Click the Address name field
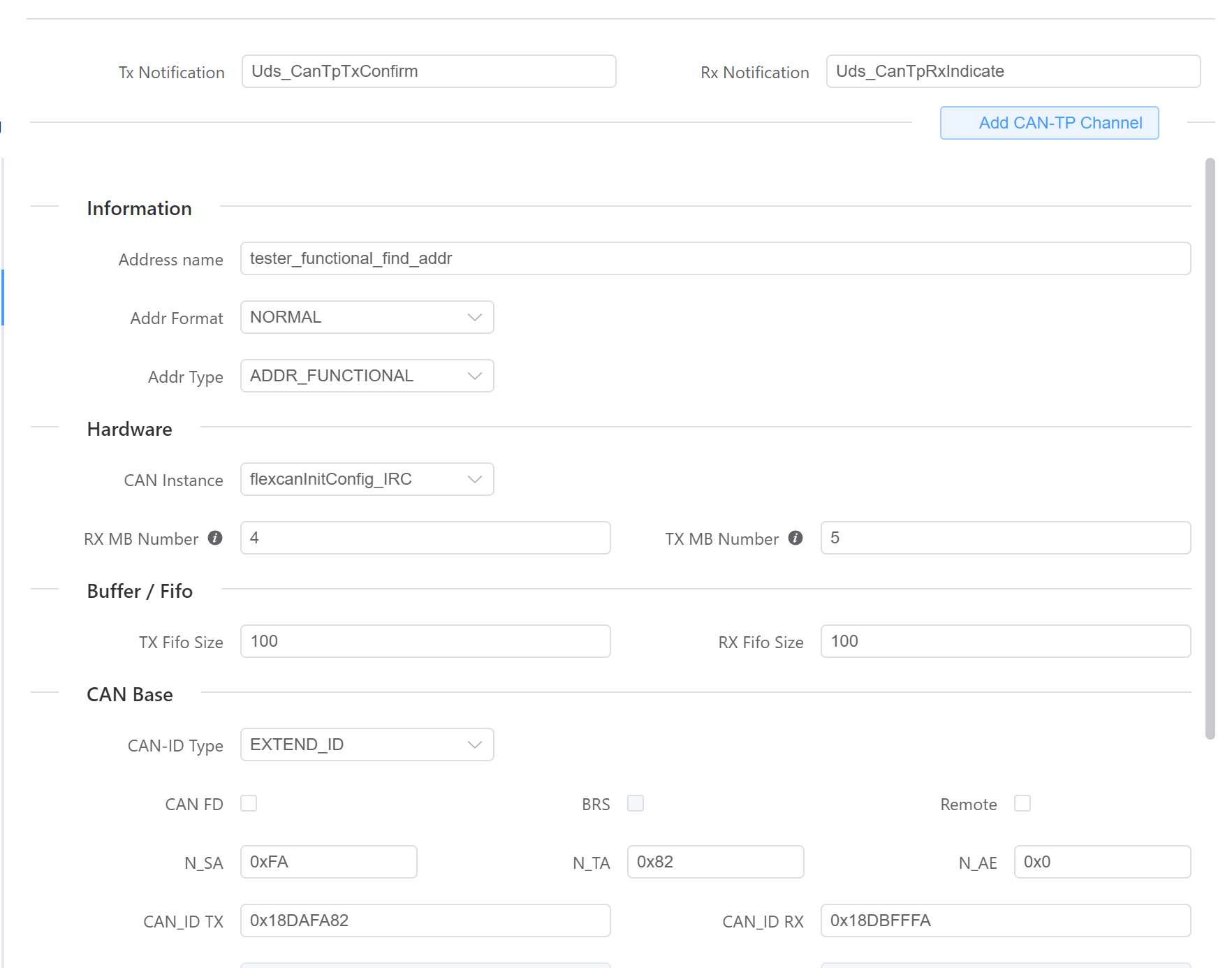Image resolution: width=1232 pixels, height=968 pixels. (715, 258)
